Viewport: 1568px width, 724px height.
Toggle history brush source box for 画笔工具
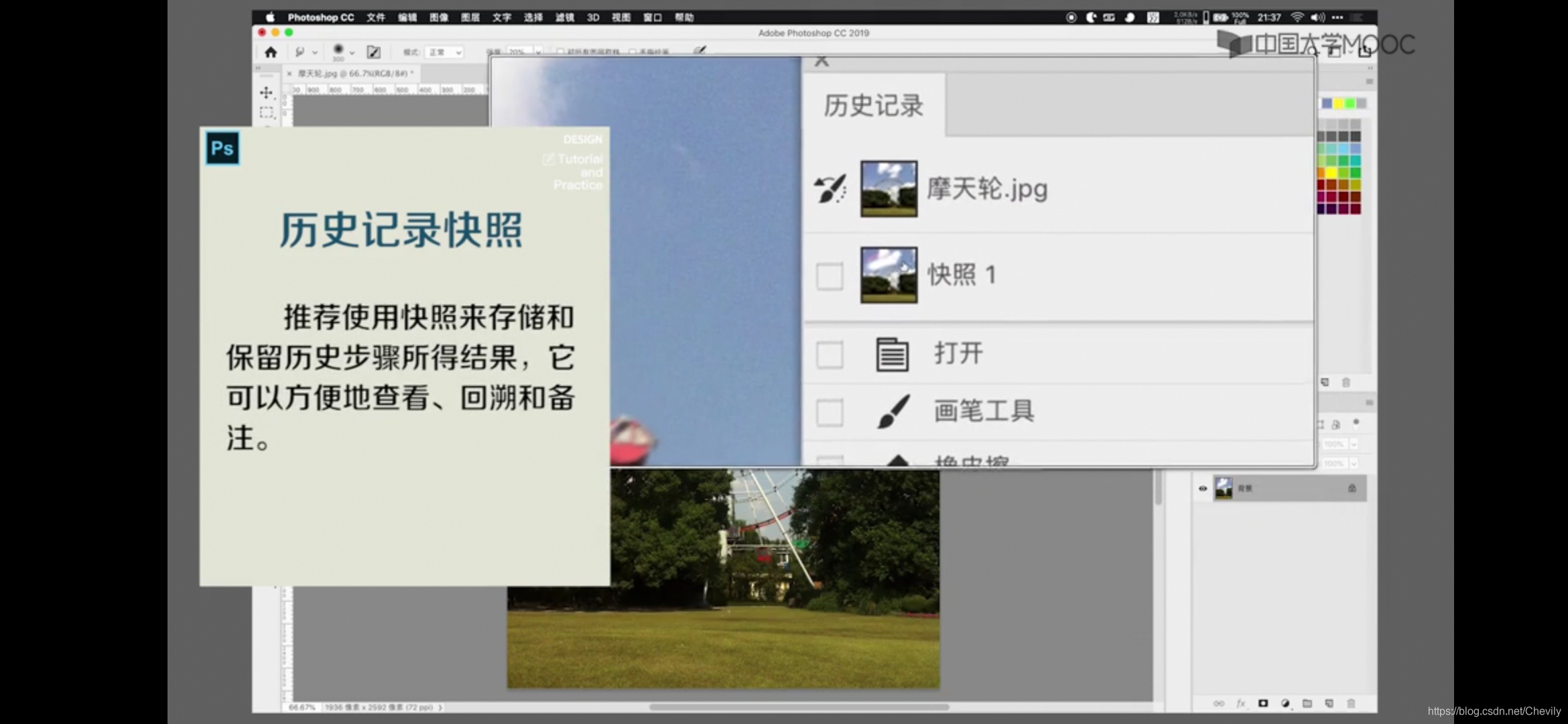click(x=830, y=412)
